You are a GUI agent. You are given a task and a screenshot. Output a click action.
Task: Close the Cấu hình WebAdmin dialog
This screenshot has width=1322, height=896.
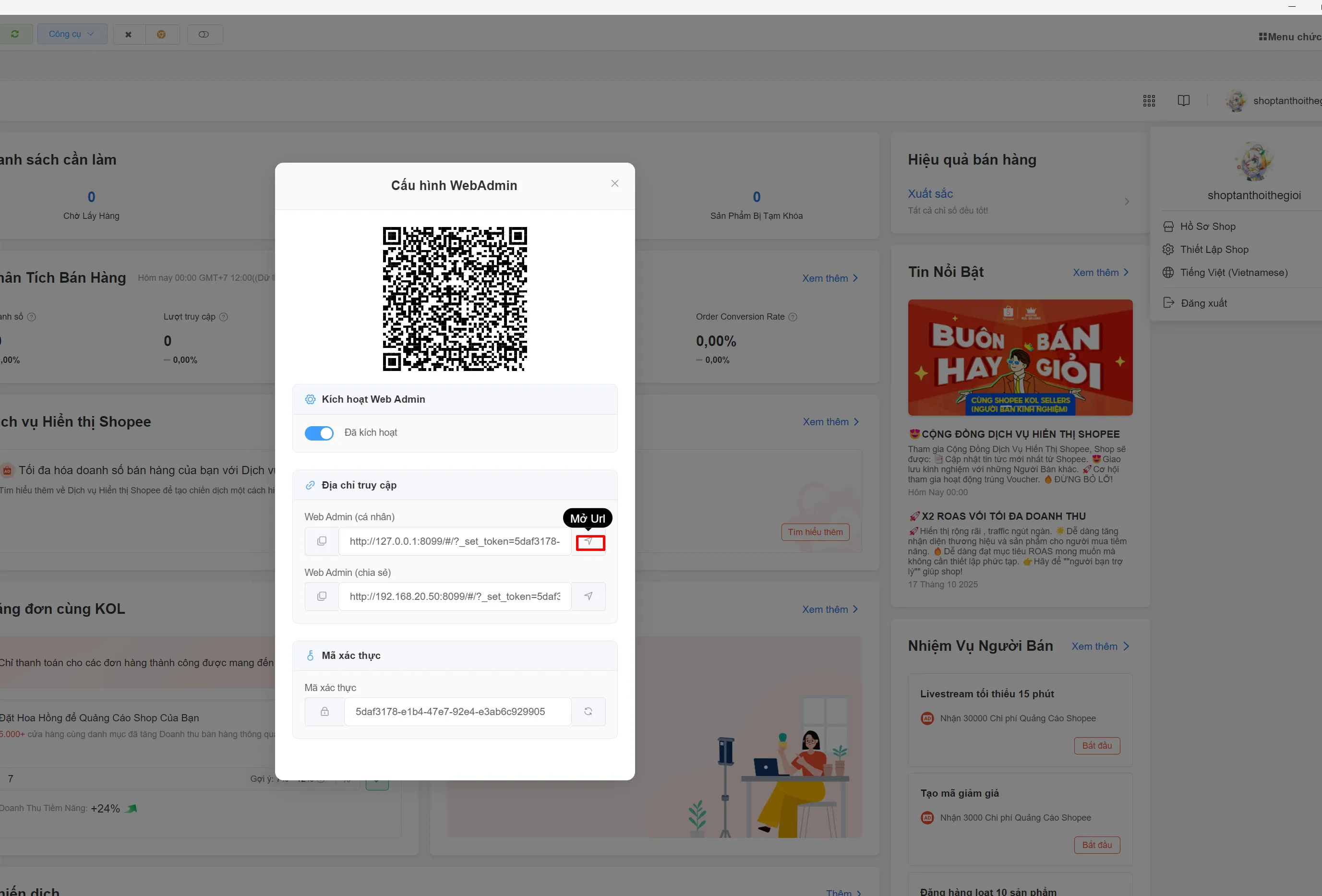point(614,183)
